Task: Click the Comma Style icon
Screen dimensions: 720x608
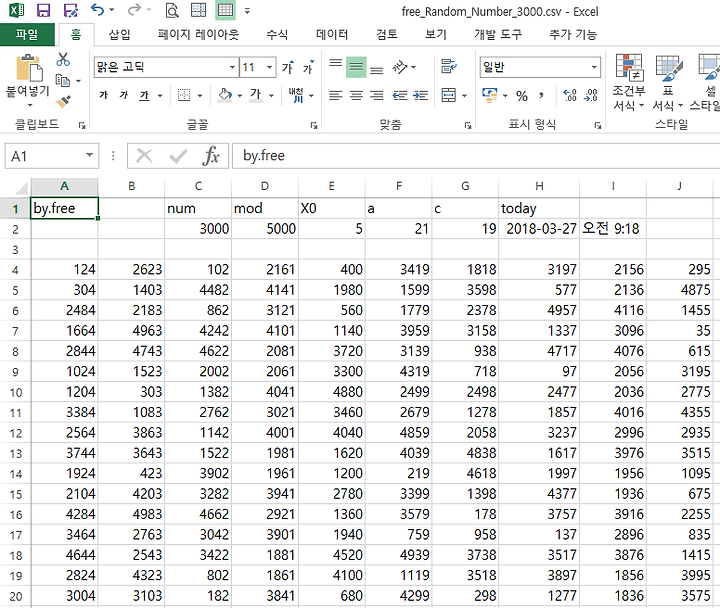Action: 542,96
